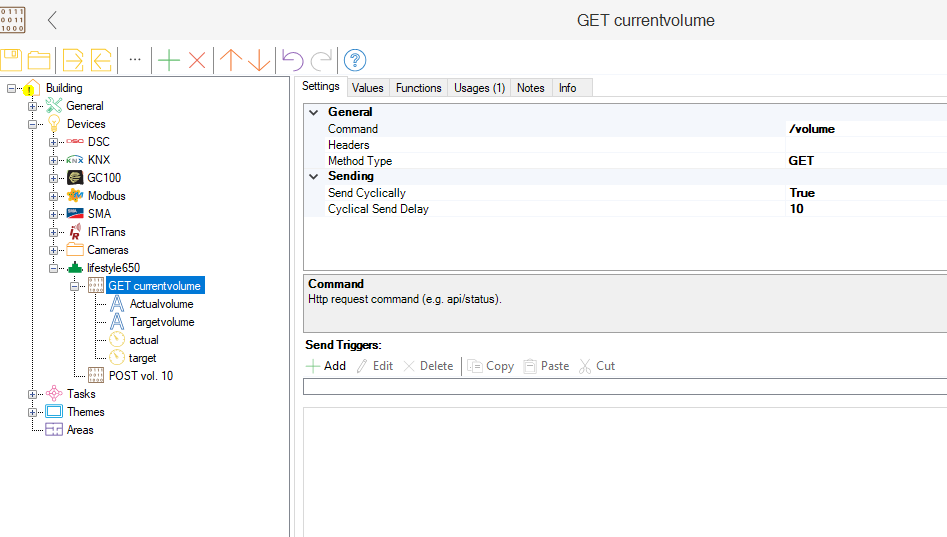Click the red X delete toolbar icon

point(197,60)
